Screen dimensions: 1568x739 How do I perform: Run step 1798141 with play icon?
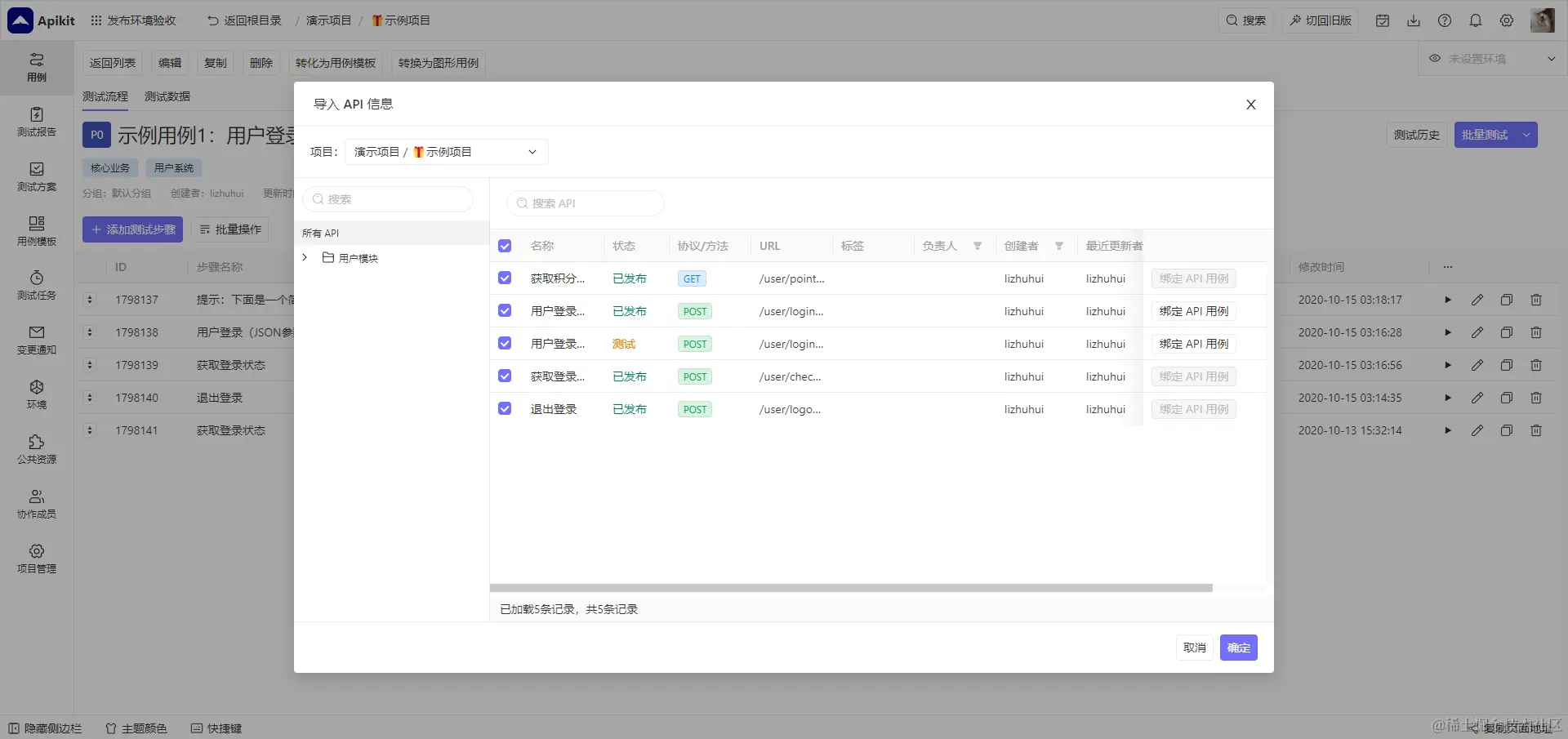point(1448,430)
